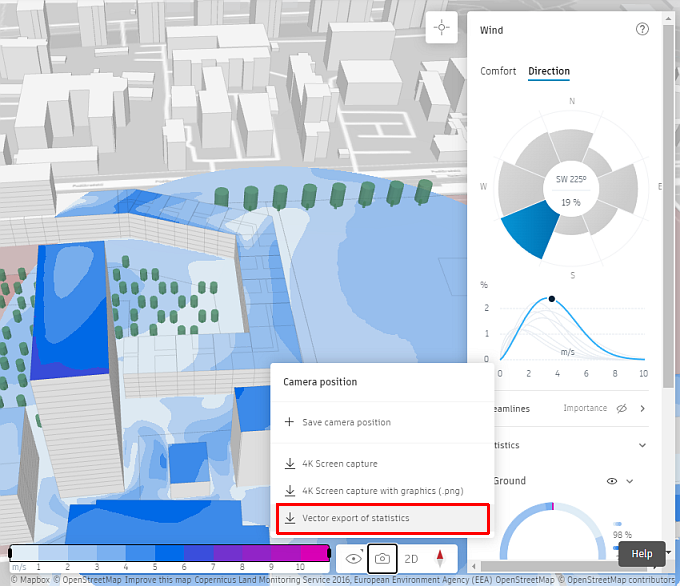The image size is (680, 586).
Task: Expand the Streamlines section arrow
Action: tap(642, 408)
